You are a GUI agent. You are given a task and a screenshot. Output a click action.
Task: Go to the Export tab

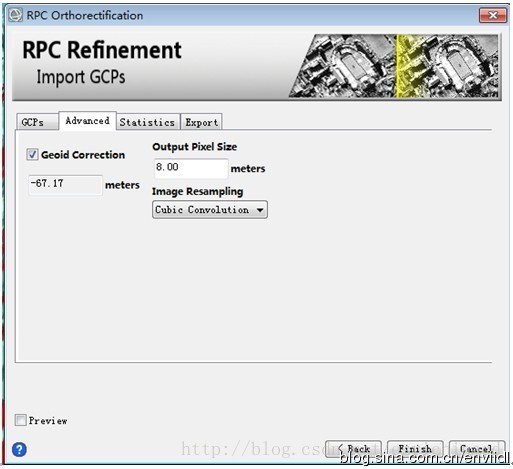tap(201, 122)
